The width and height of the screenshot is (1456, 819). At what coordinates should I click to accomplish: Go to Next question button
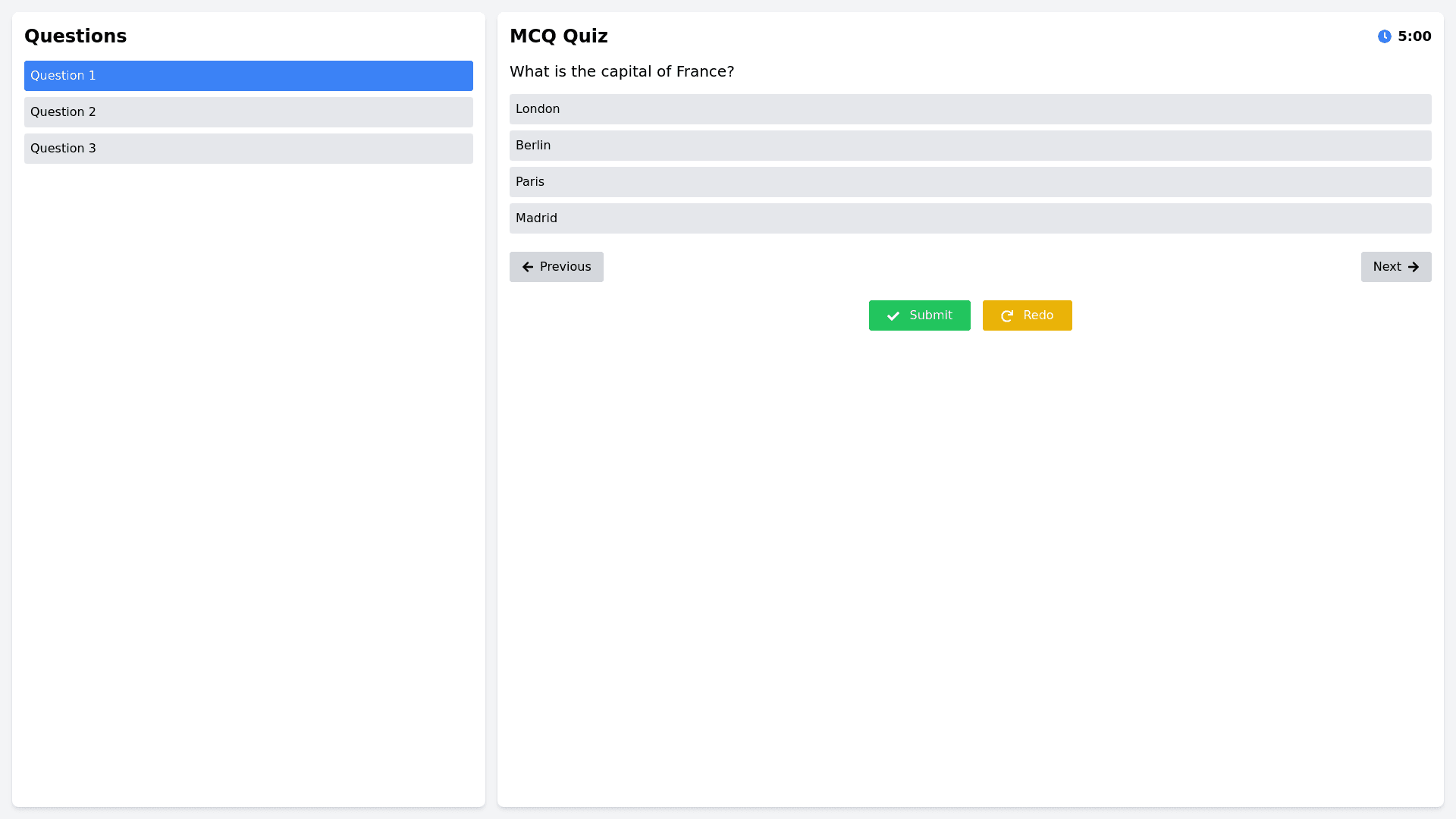(1395, 267)
